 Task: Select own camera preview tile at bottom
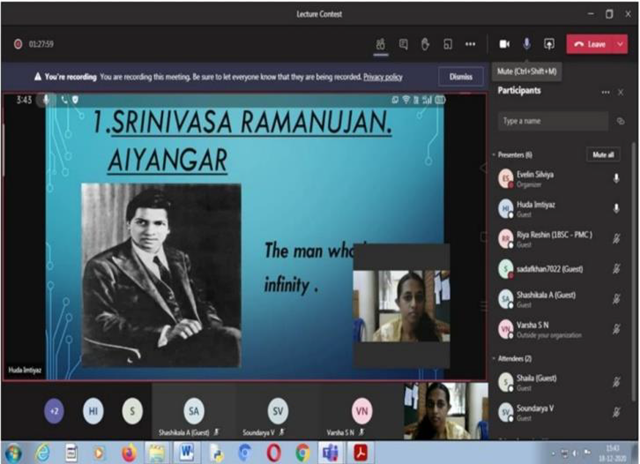pyautogui.click(x=446, y=411)
